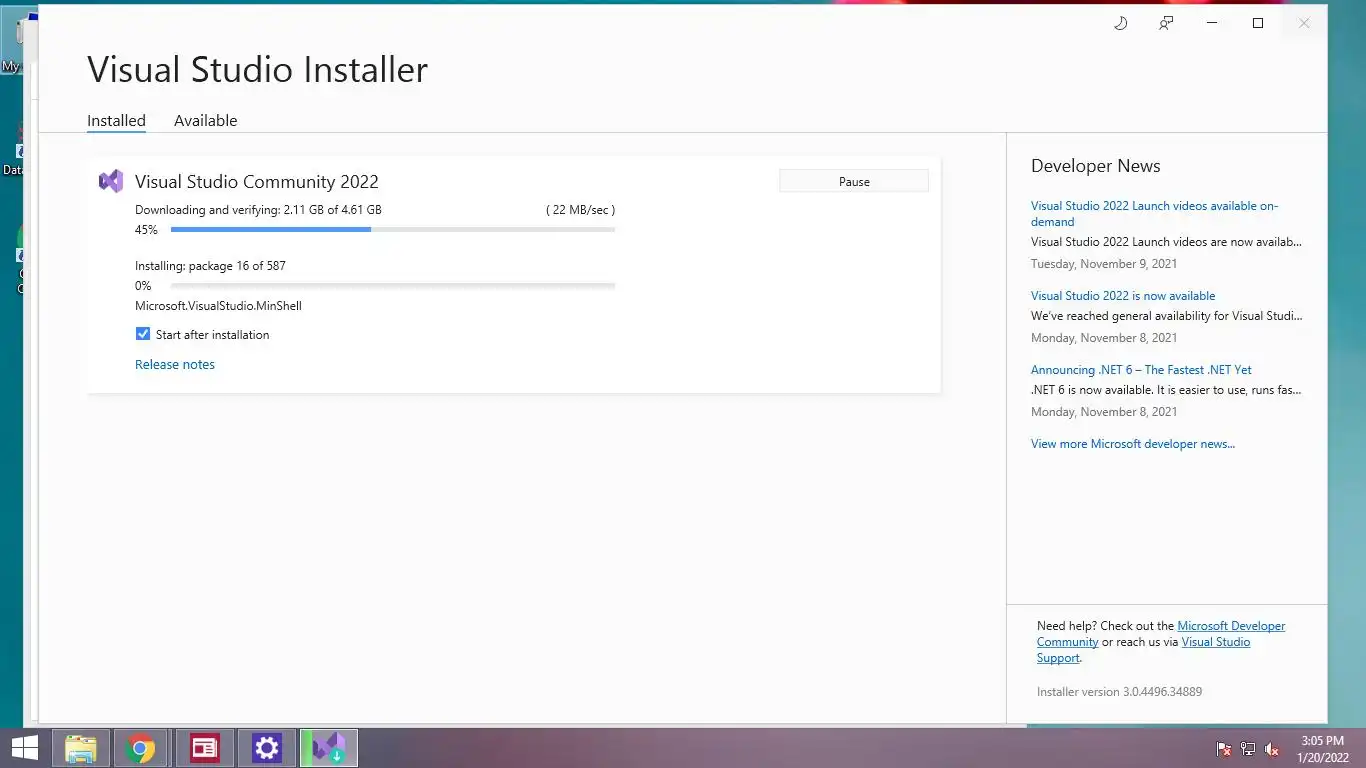
Task: Click Downloading and verifying status text
Action: 258,210
